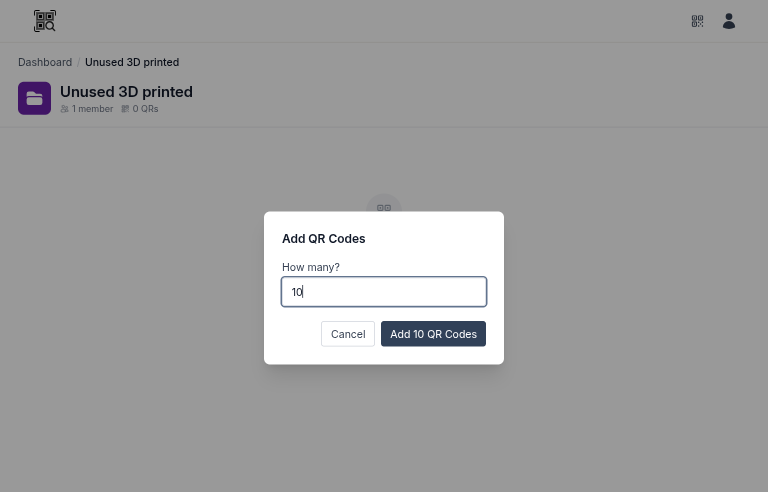This screenshot has height=492, width=768.
Task: Click the purple folder icon
Action: click(35, 98)
